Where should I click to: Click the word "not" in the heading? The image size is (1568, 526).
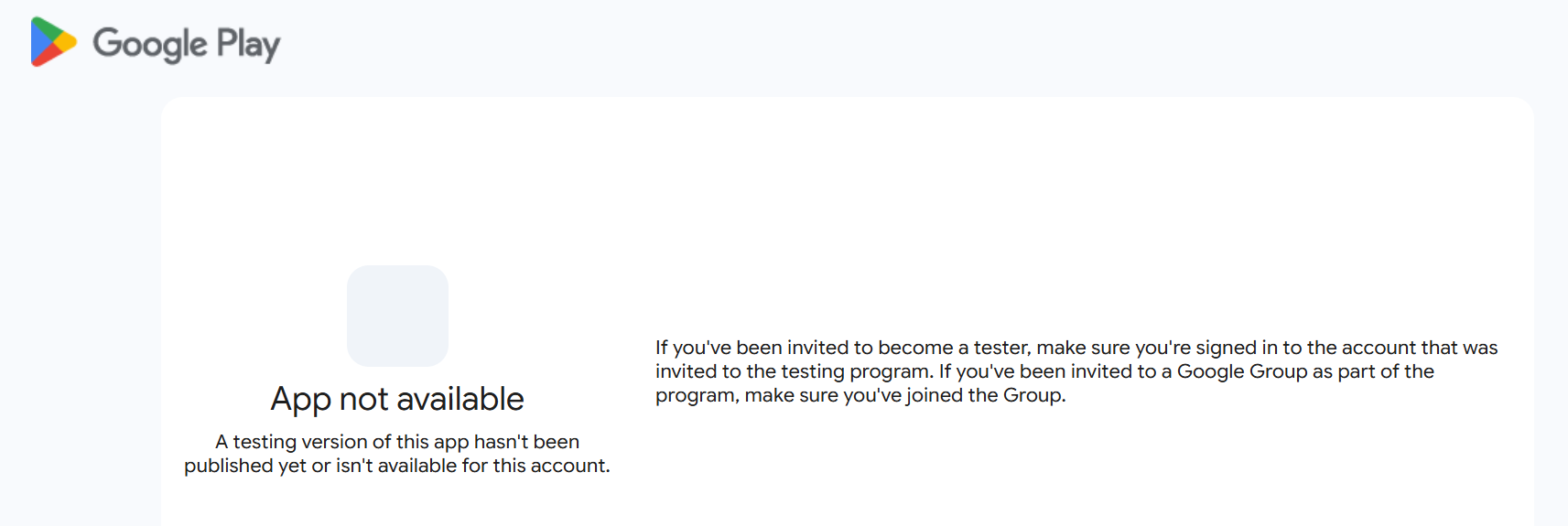pos(363,399)
